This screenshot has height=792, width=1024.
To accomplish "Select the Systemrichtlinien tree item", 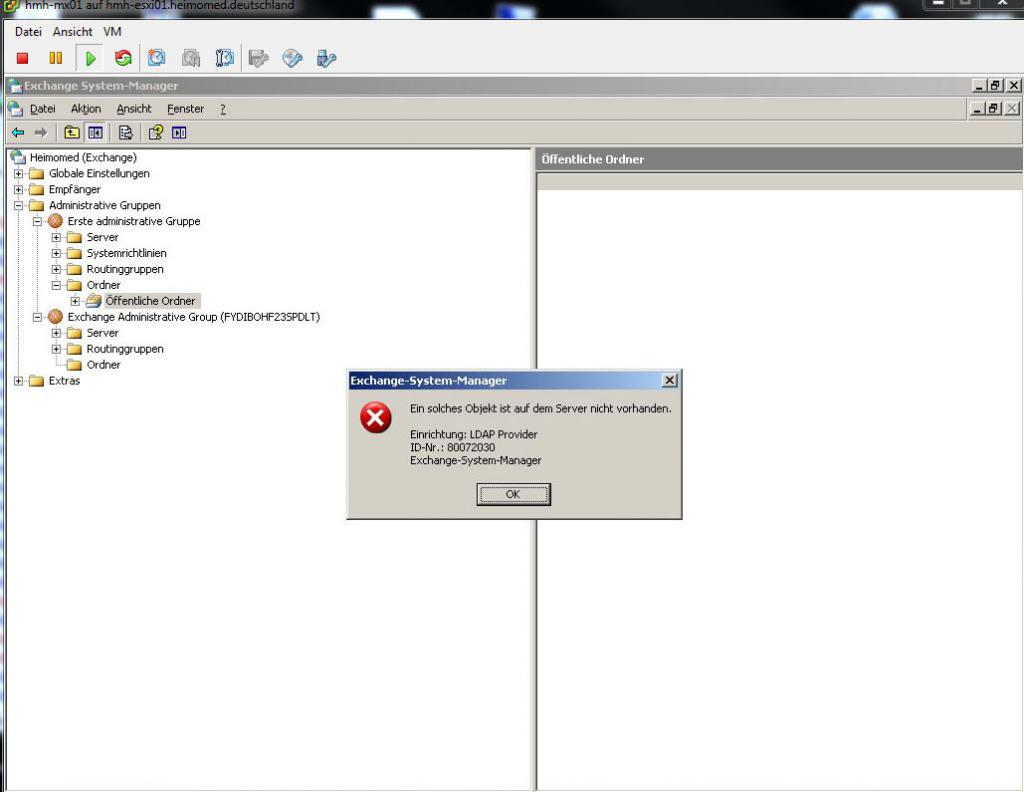I will 126,253.
